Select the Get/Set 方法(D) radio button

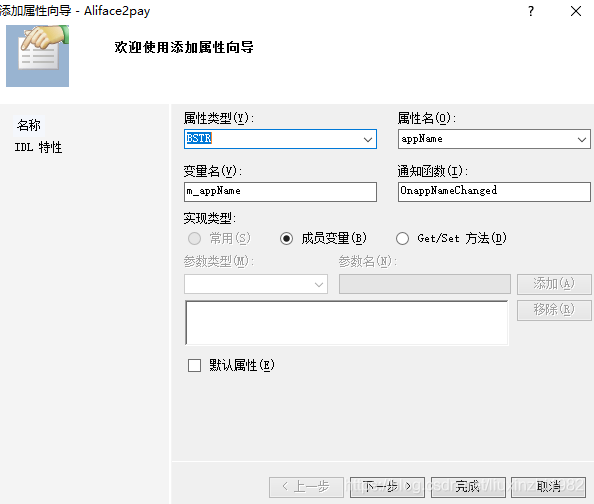click(402, 238)
